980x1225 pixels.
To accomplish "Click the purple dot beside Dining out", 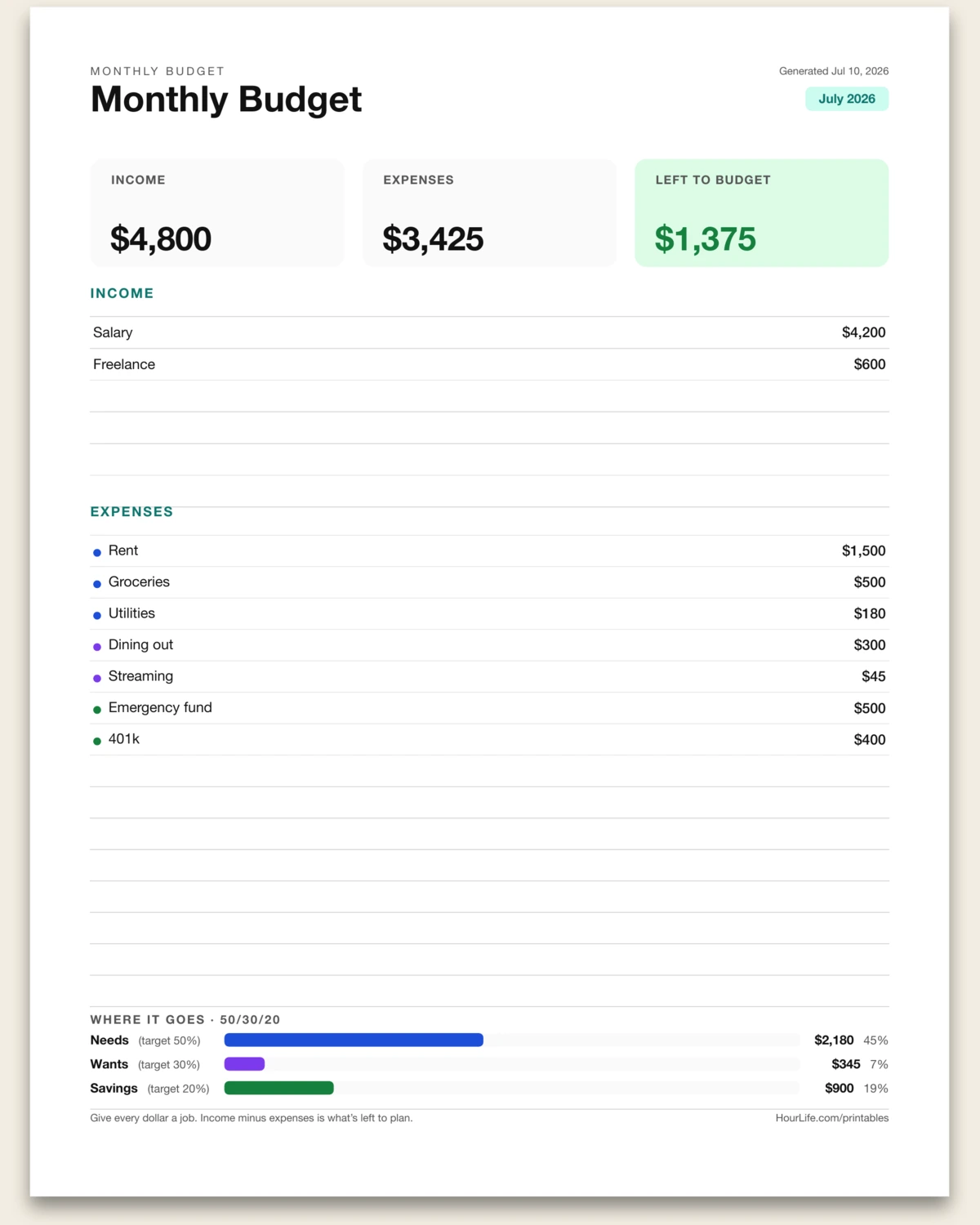I will point(97,647).
